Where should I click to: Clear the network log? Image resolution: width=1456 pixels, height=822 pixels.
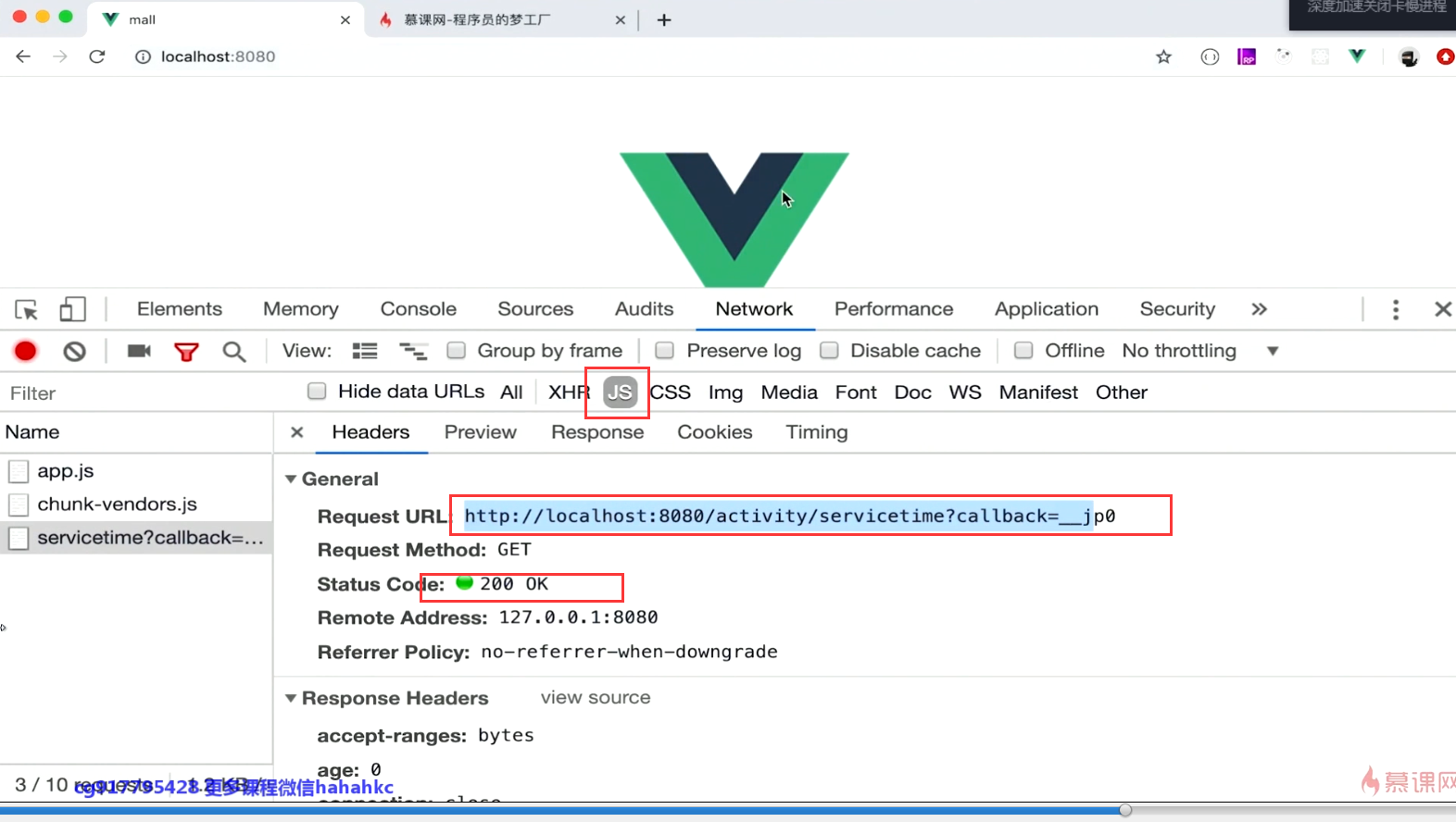point(75,351)
